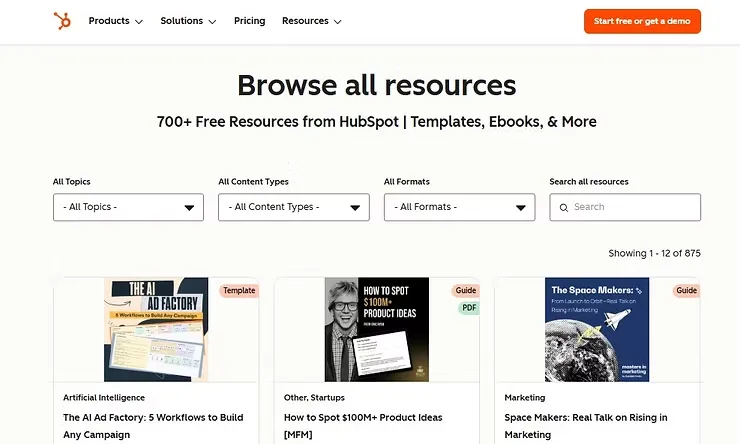
Task: Click the Template tag on AI Ad Factory
Action: click(239, 291)
